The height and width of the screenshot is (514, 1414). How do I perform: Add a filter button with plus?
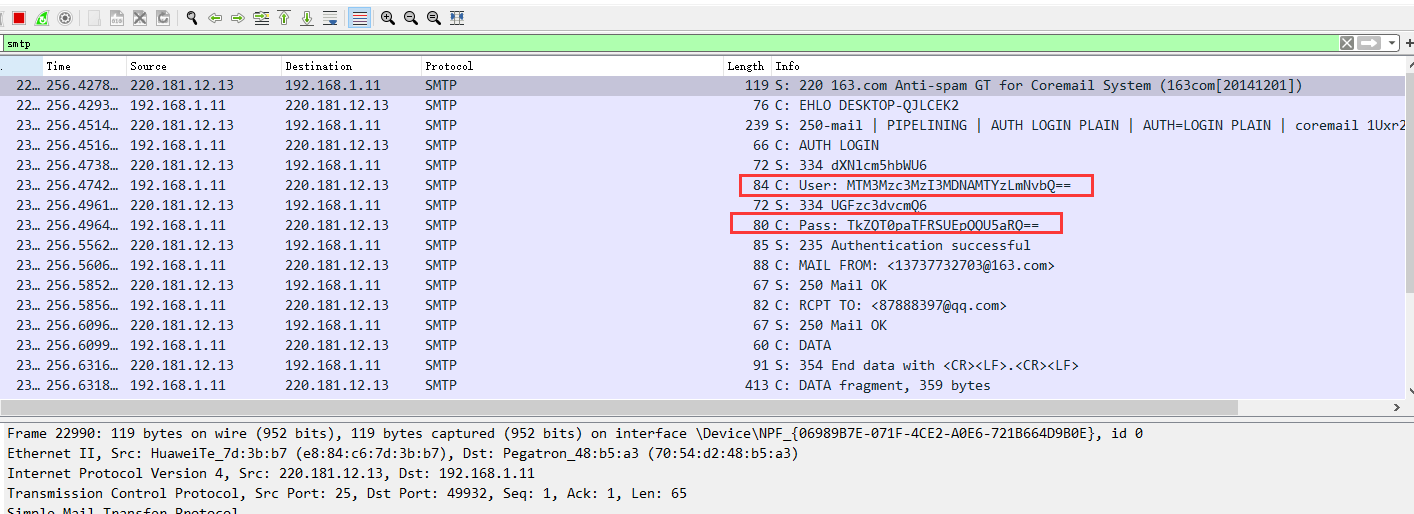pos(1408,43)
